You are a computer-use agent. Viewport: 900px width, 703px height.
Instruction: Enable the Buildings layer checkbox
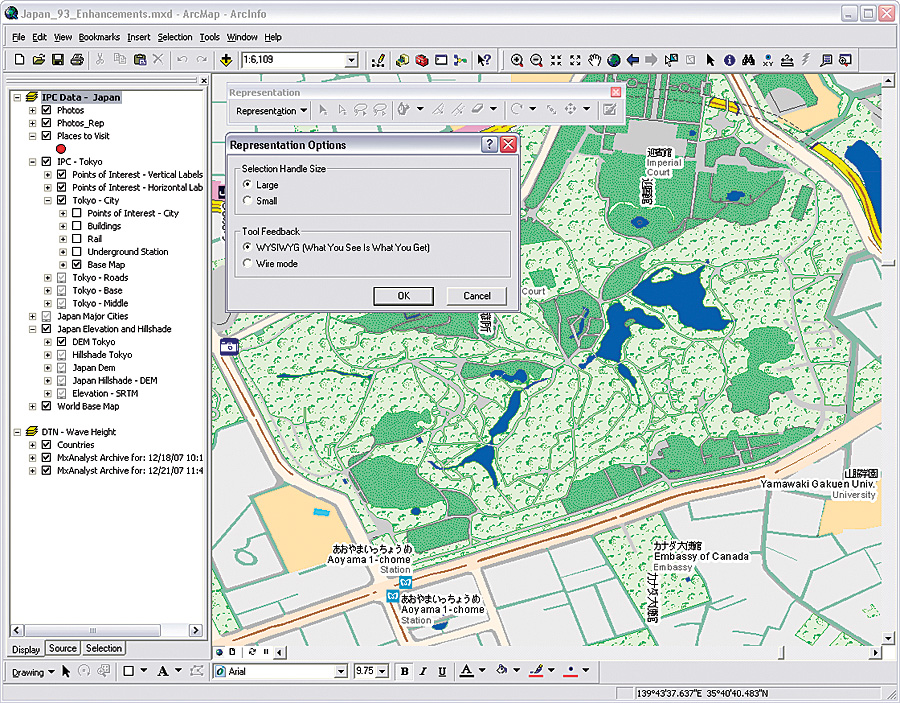pos(77,226)
